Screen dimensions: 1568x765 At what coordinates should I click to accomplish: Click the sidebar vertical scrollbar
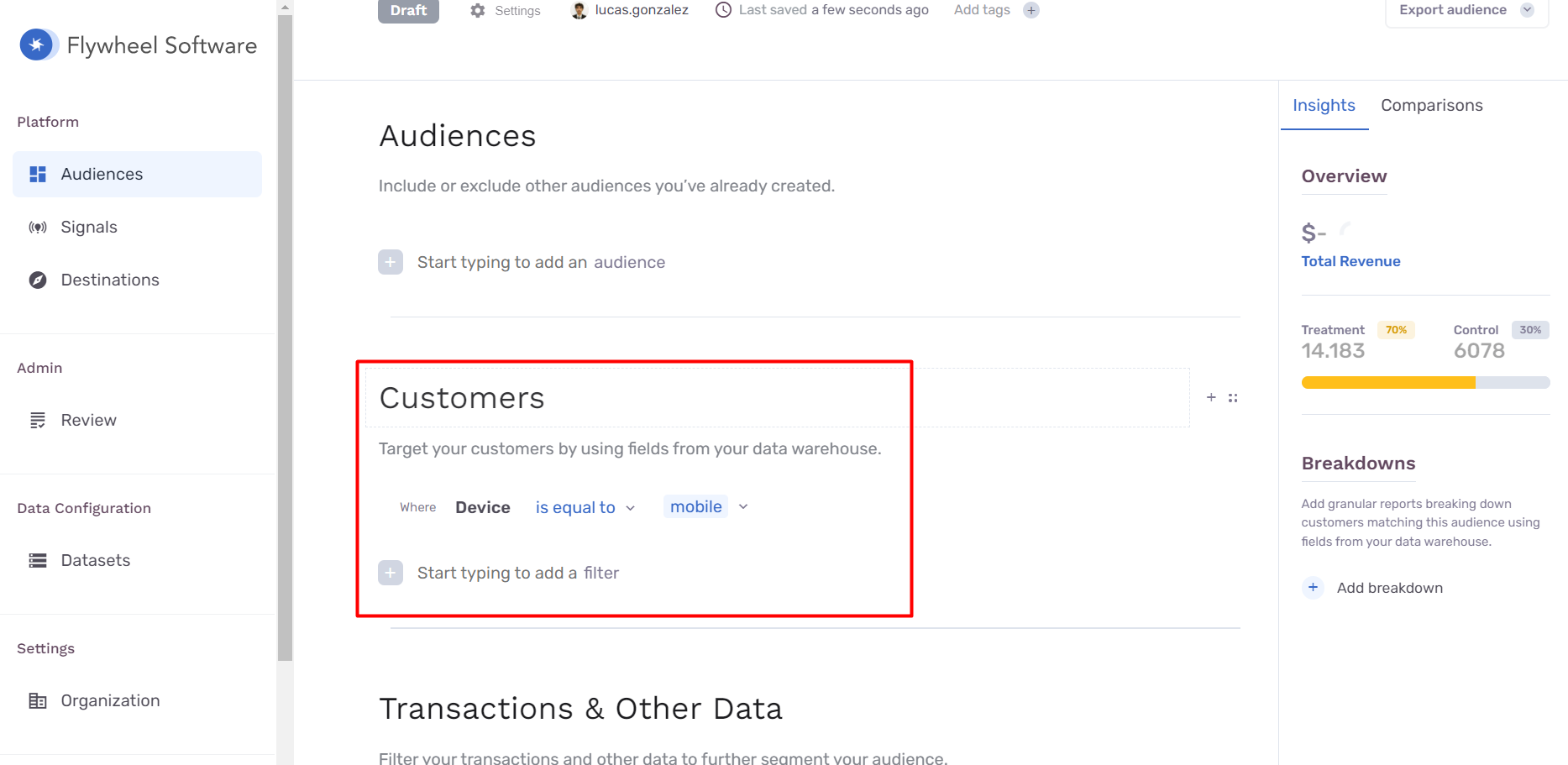click(x=285, y=336)
